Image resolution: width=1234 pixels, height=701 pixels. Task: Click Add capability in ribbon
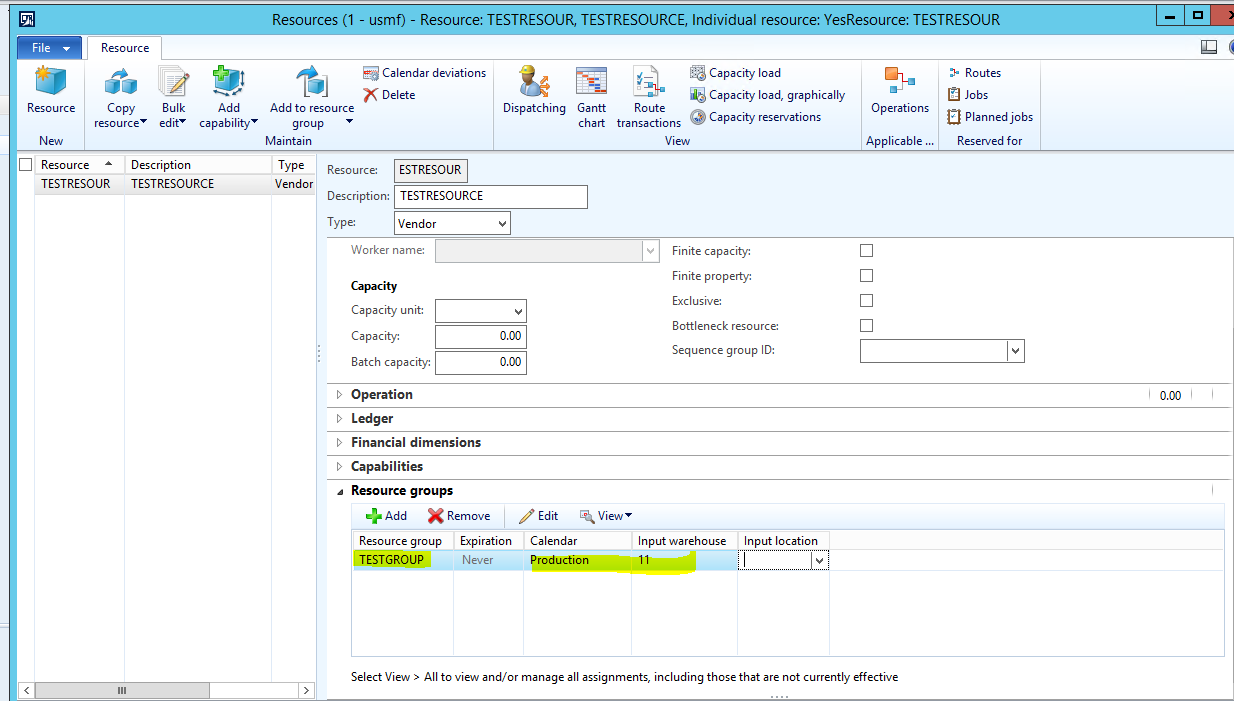pos(228,97)
